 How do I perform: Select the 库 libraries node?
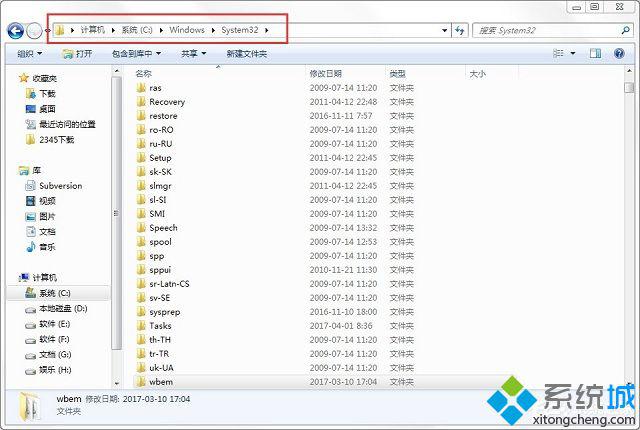click(30, 170)
